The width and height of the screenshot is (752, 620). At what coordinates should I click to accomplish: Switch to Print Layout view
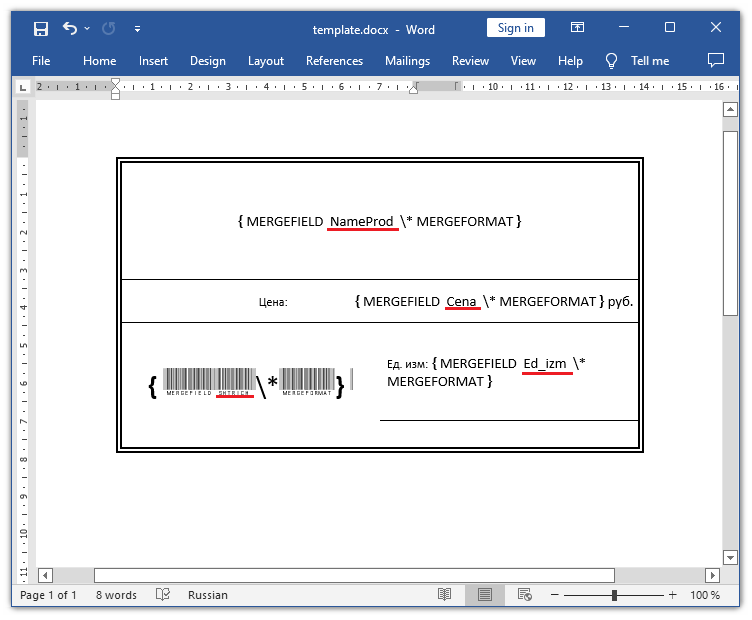(484, 595)
